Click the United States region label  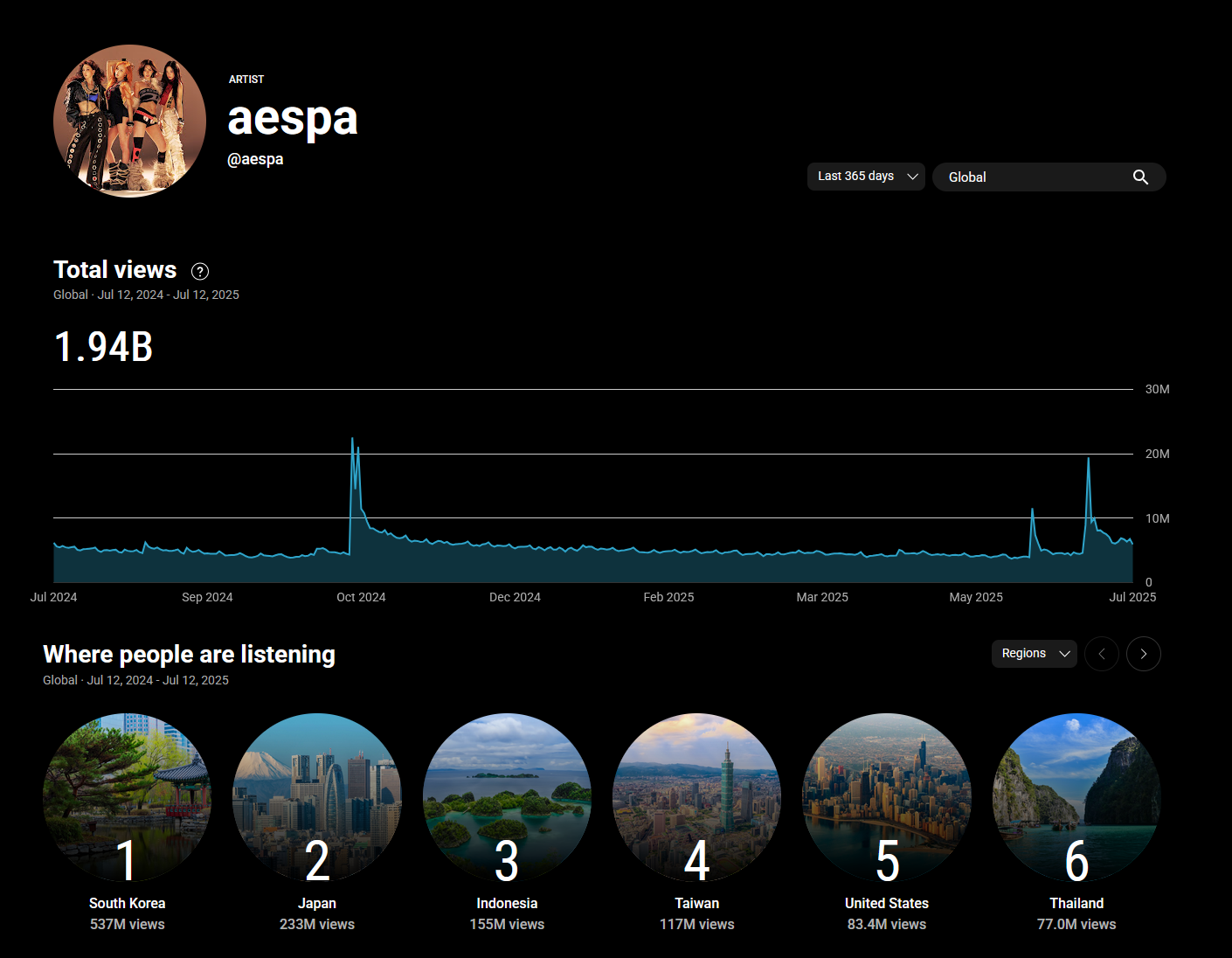pos(887,904)
